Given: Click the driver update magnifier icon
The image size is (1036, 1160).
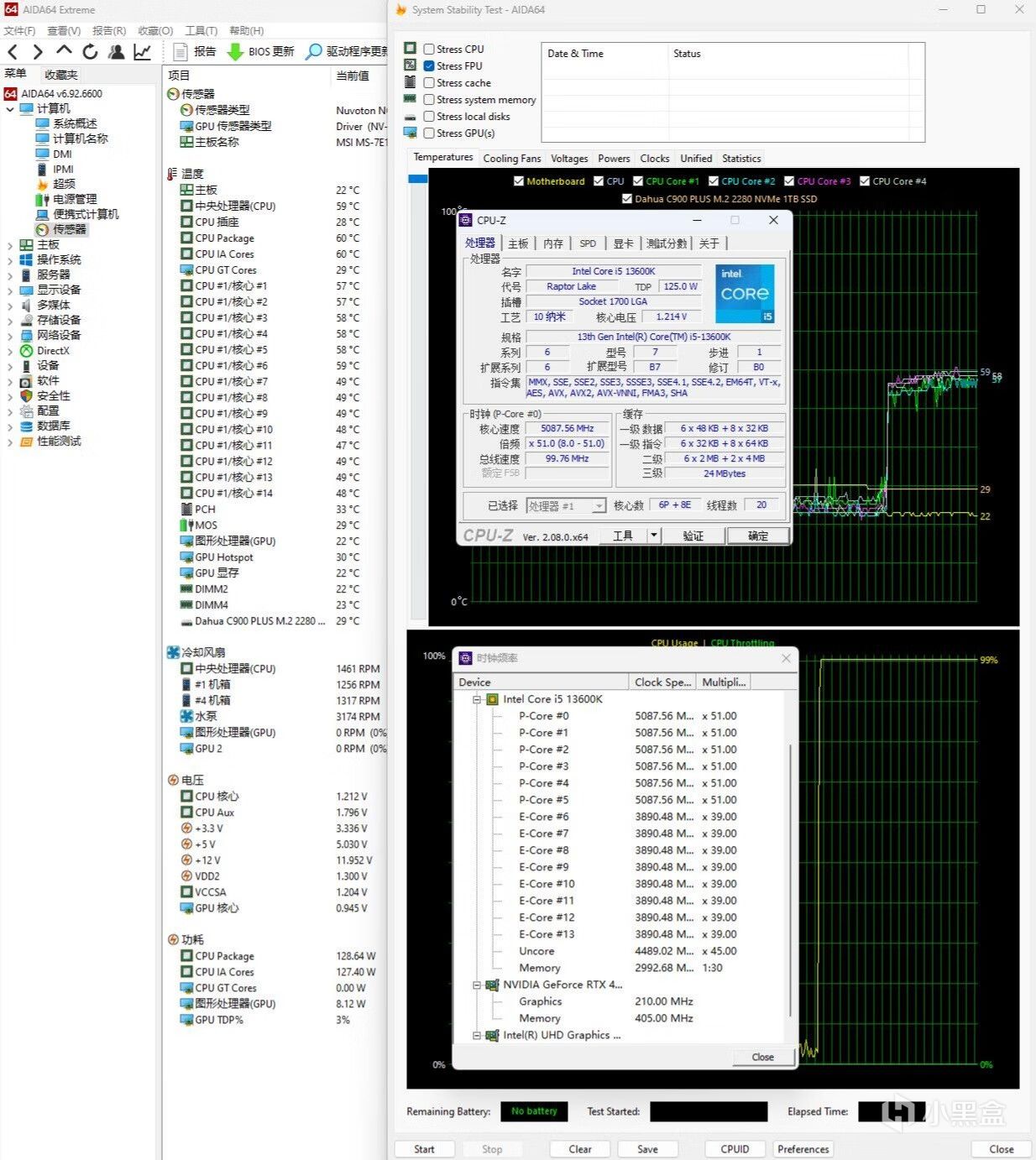Looking at the screenshot, I should point(313,52).
